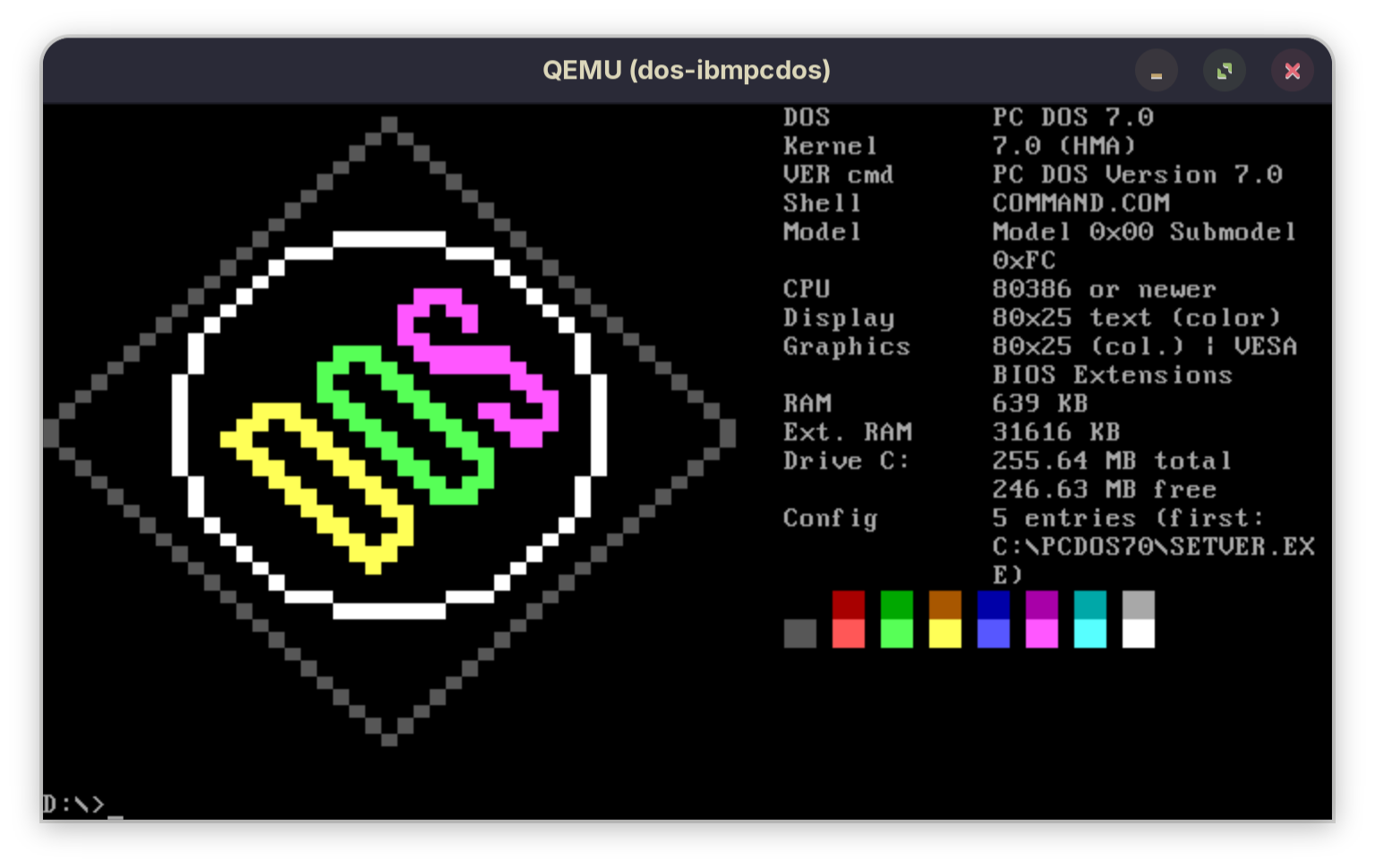Select "5 entries (first:" text
This screenshot has height=868, width=1375.
click(x=1129, y=518)
